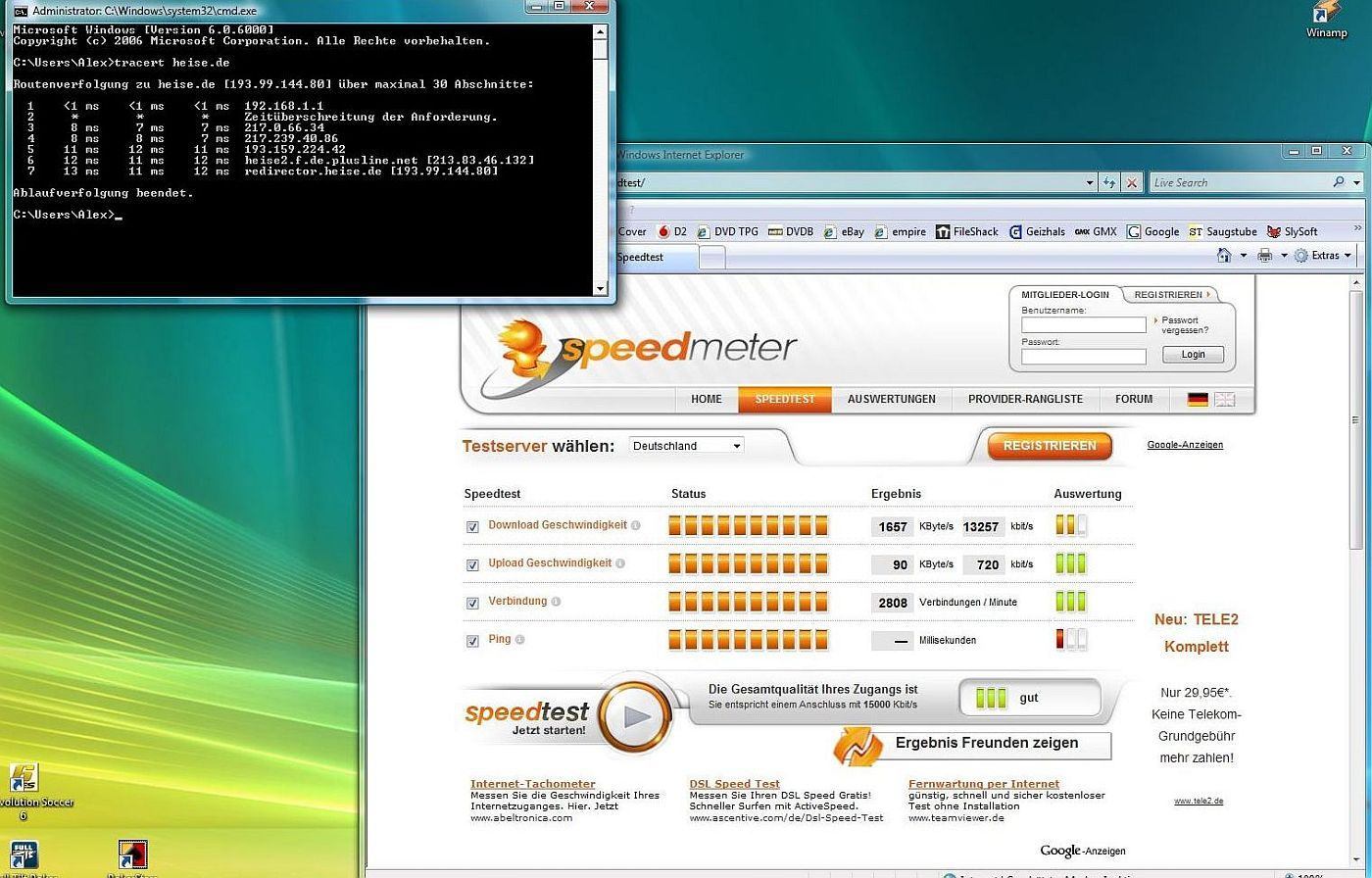Click the orange REGISTRIEREN button
This screenshot has height=878, width=1372.
coord(1050,446)
